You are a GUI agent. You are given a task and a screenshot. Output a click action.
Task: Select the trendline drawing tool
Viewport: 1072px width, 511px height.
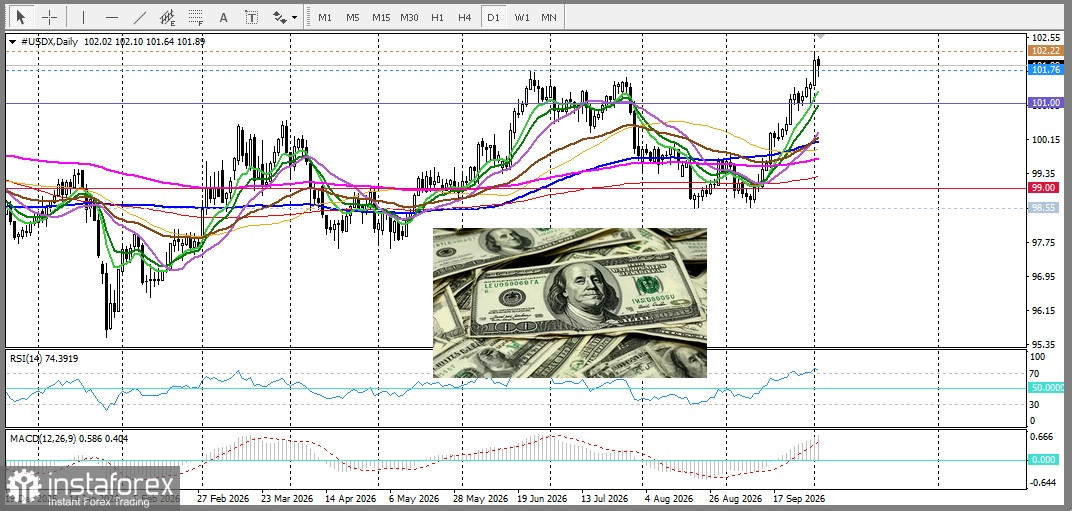[139, 17]
